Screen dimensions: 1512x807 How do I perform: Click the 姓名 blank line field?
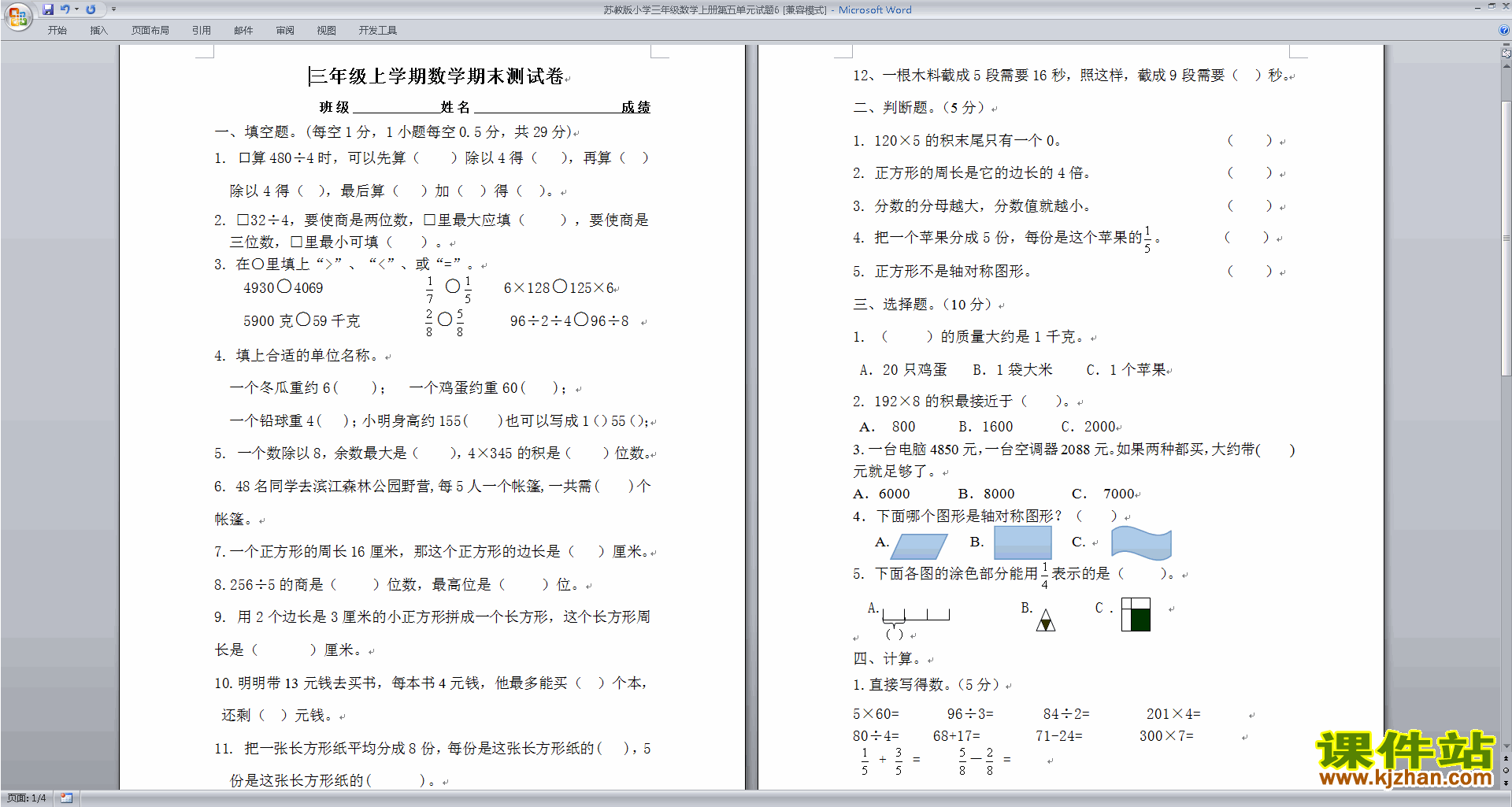(x=547, y=108)
